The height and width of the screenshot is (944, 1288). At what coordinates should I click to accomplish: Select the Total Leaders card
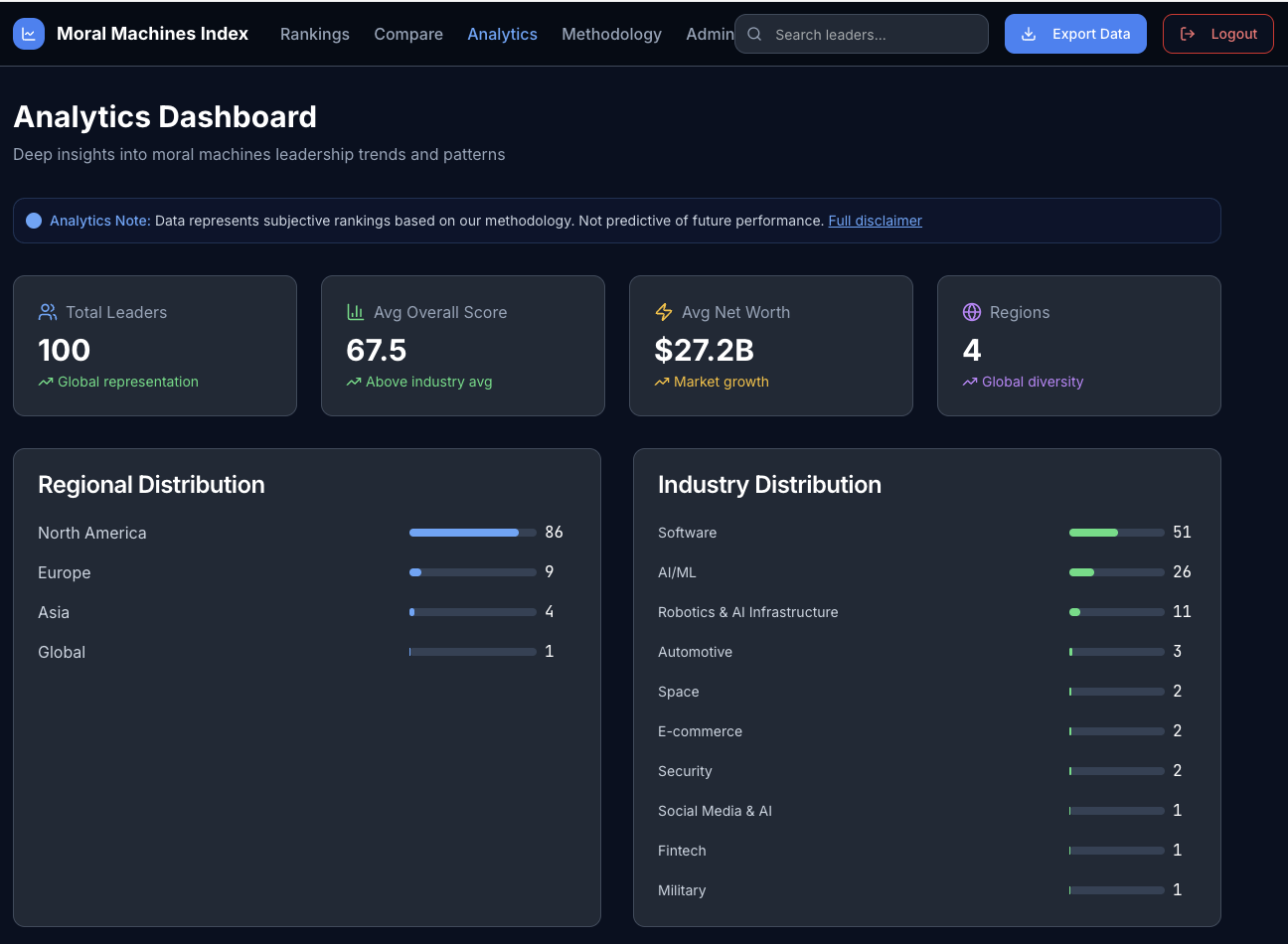click(x=155, y=346)
